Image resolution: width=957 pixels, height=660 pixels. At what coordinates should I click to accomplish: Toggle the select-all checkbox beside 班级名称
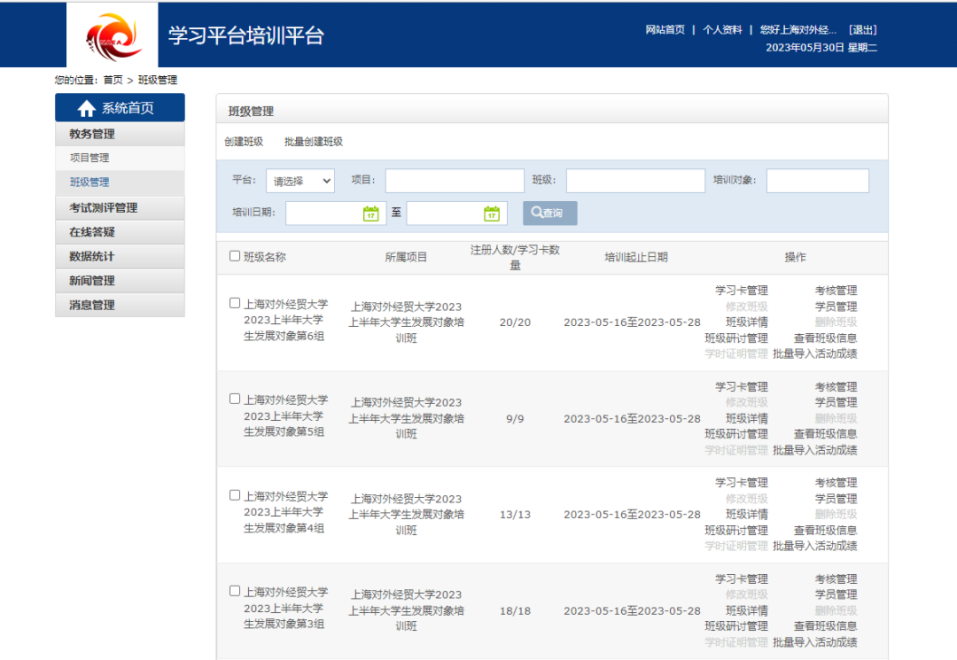(235, 256)
